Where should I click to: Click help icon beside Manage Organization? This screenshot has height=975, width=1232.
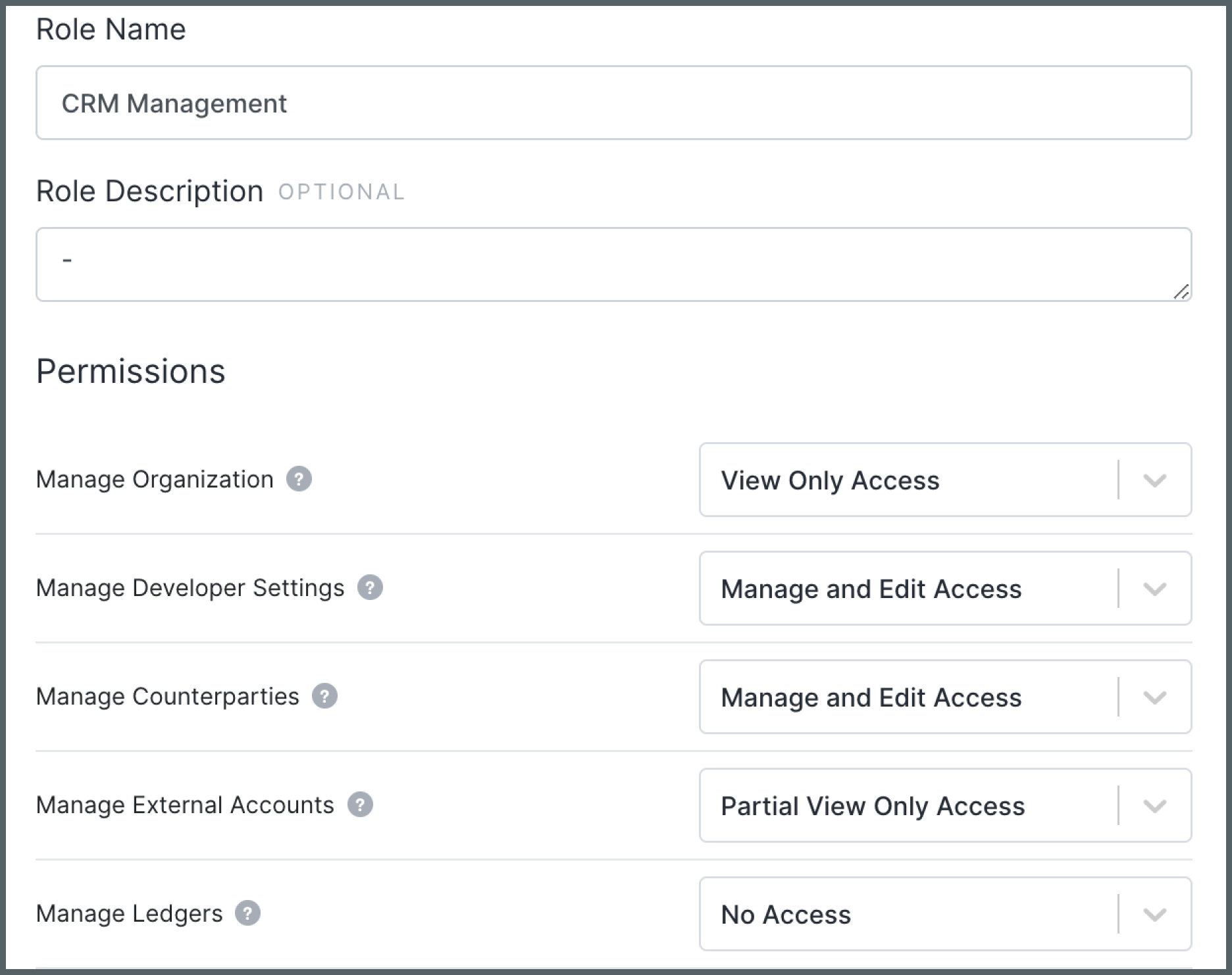pyautogui.click(x=299, y=479)
